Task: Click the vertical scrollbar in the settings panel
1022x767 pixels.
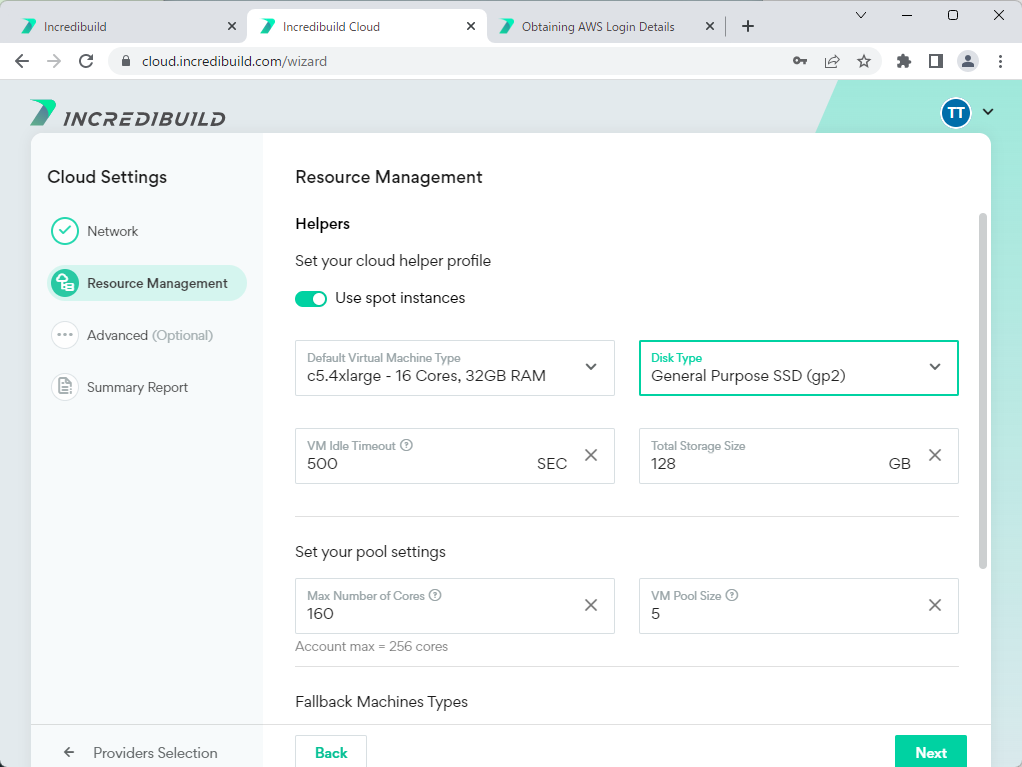Action: [x=982, y=390]
